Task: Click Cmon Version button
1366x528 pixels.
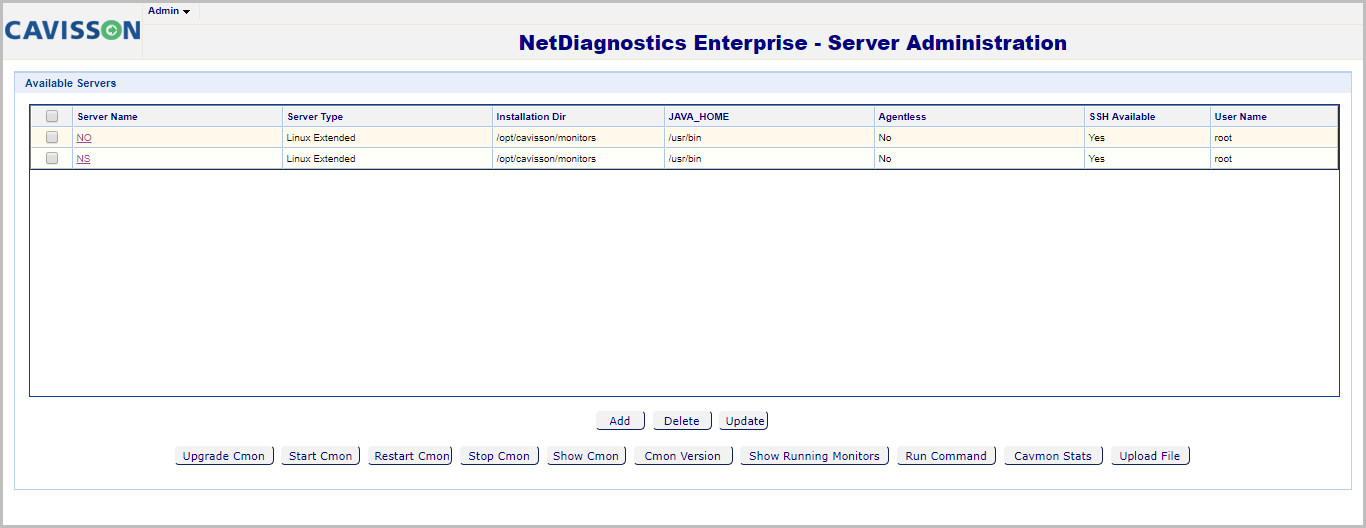Action: click(x=683, y=456)
